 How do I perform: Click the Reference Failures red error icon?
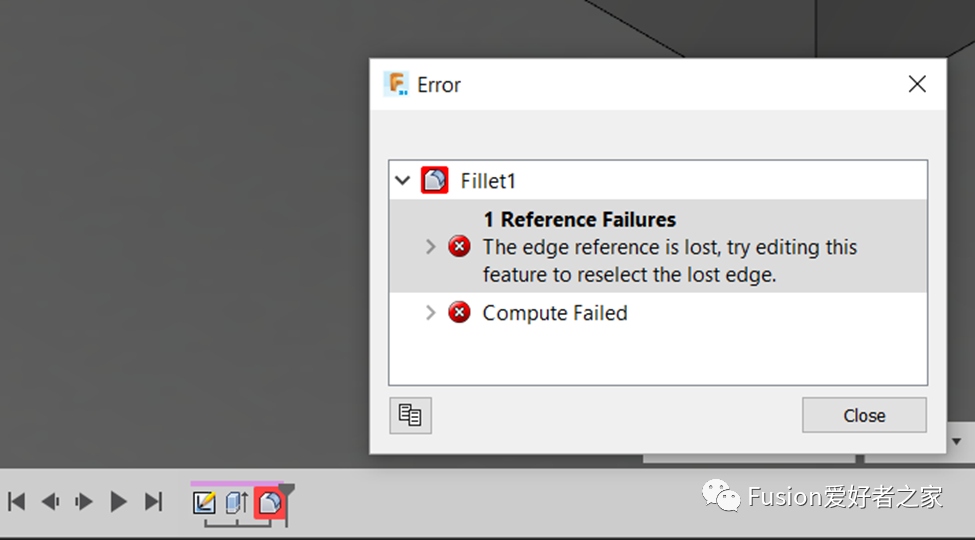point(459,247)
